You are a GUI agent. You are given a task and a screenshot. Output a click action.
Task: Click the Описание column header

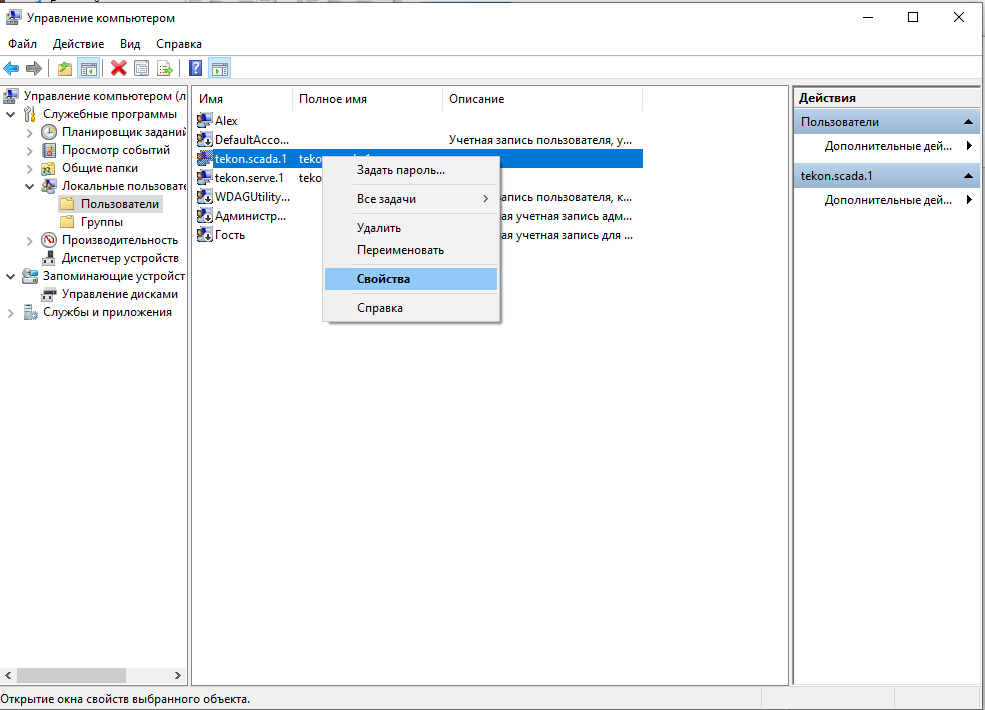477,99
